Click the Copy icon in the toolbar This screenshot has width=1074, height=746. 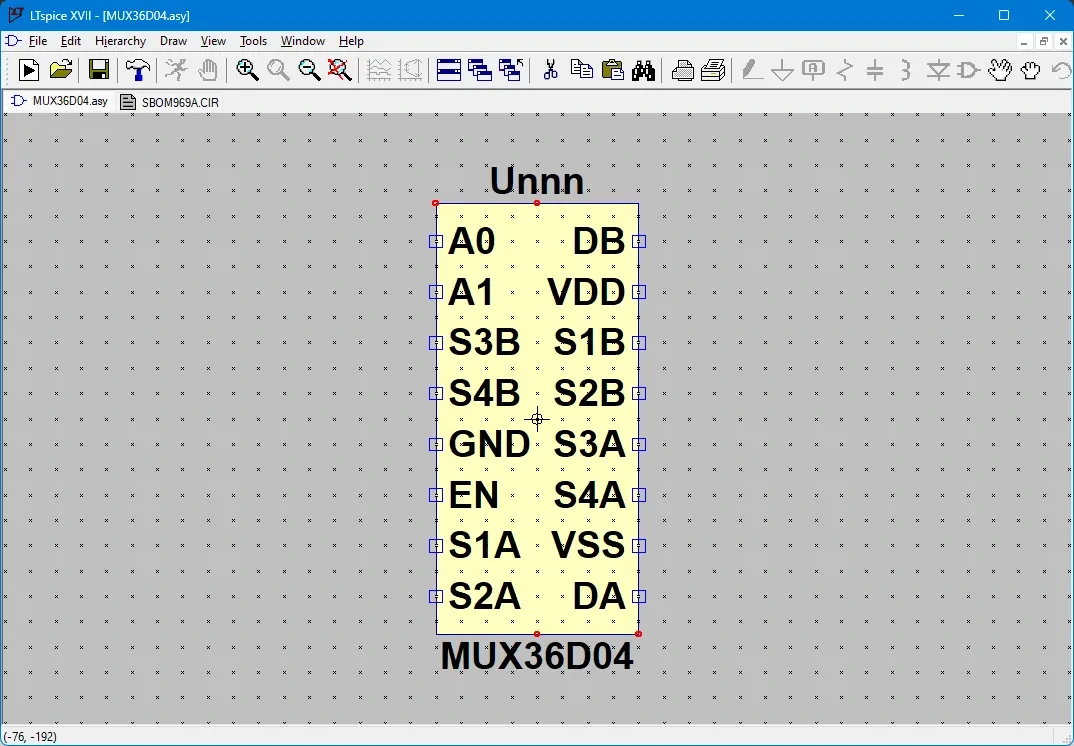[x=582, y=70]
